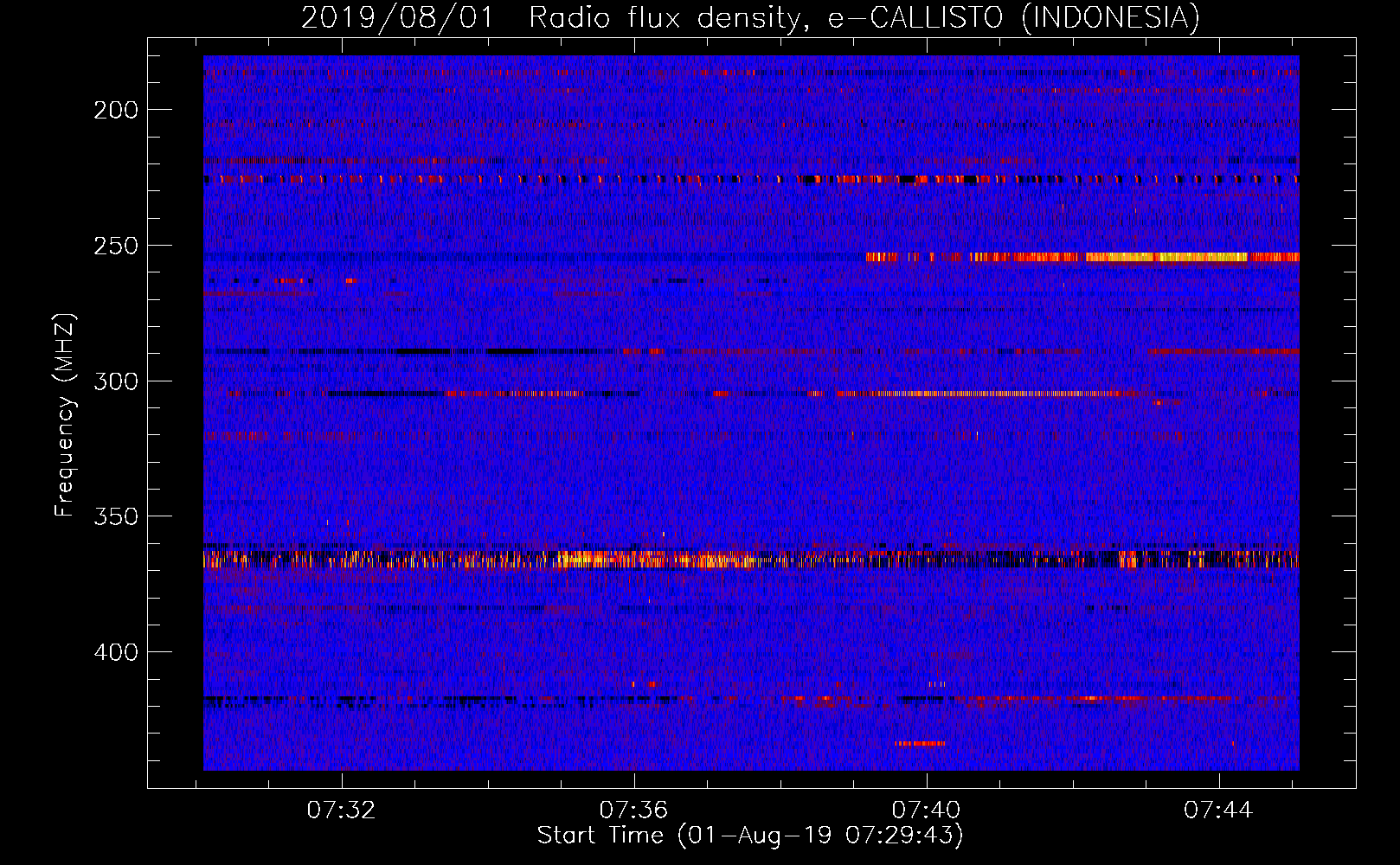1400x865 pixels.
Task: Click the 07:40 time tick label
Action: tap(927, 810)
